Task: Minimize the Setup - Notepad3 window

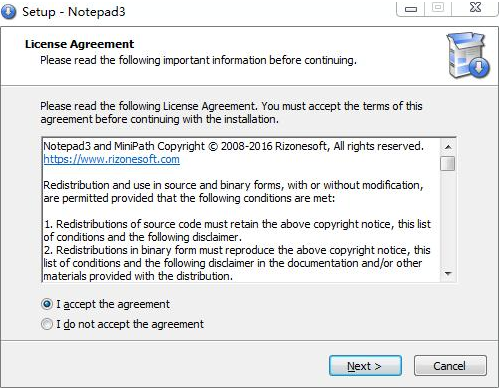Action: [411, 8]
